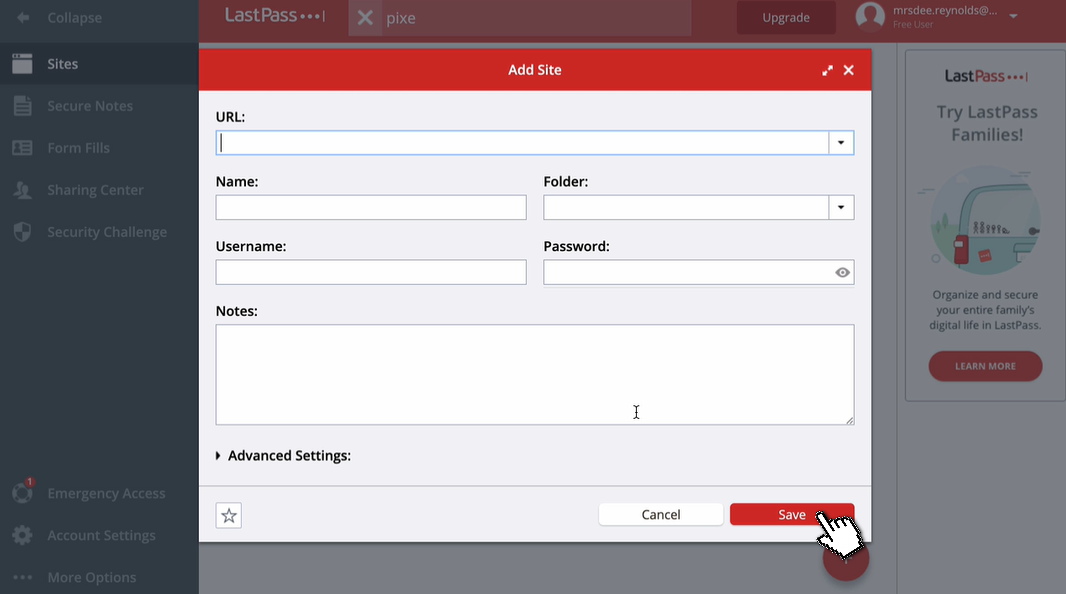Expand the Advanced Settings section
This screenshot has width=1066, height=594.
click(x=283, y=456)
